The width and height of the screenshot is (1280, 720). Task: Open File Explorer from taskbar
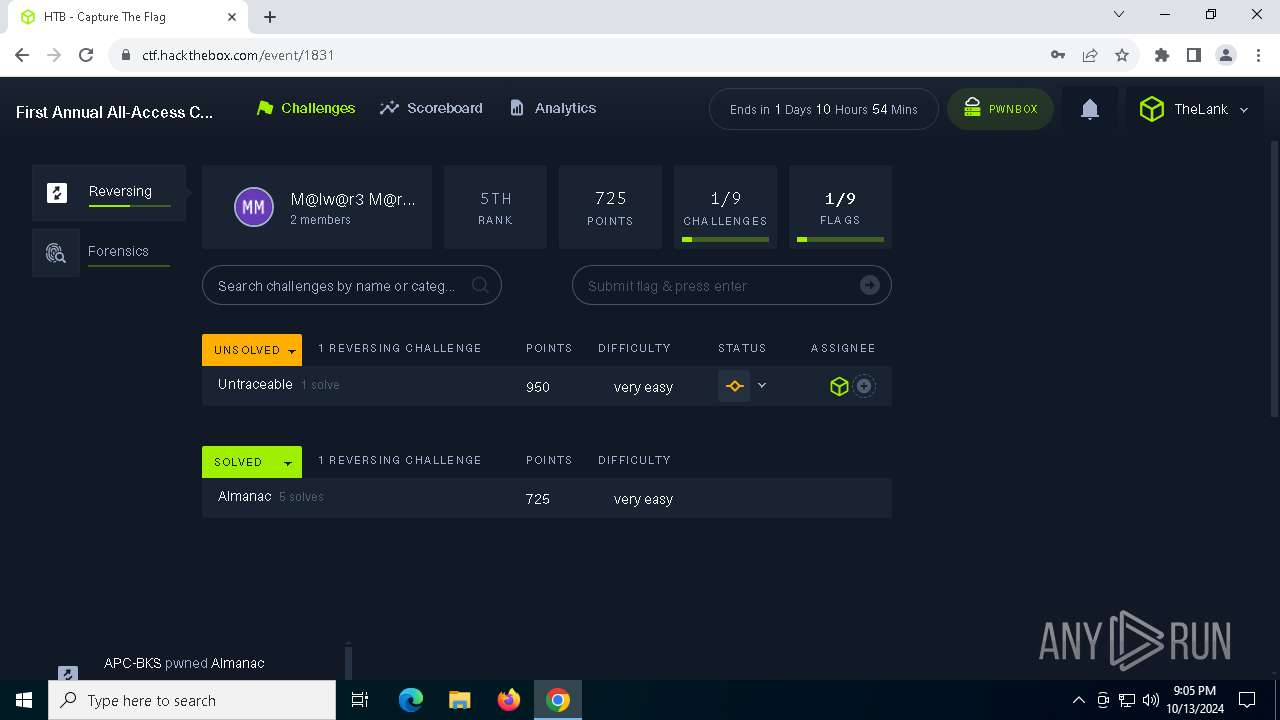click(x=460, y=700)
